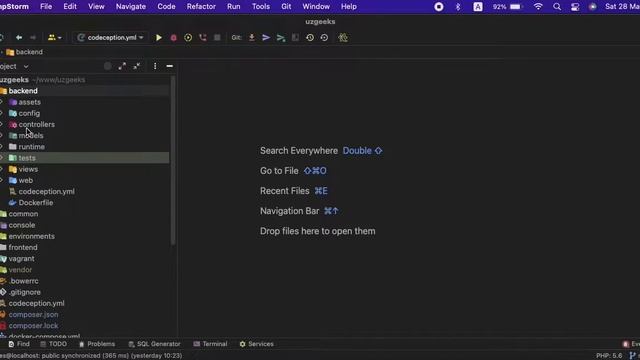Click the red phone listen-for-debug icon
This screenshot has height=360, width=640.
pyautogui.click(x=202, y=38)
